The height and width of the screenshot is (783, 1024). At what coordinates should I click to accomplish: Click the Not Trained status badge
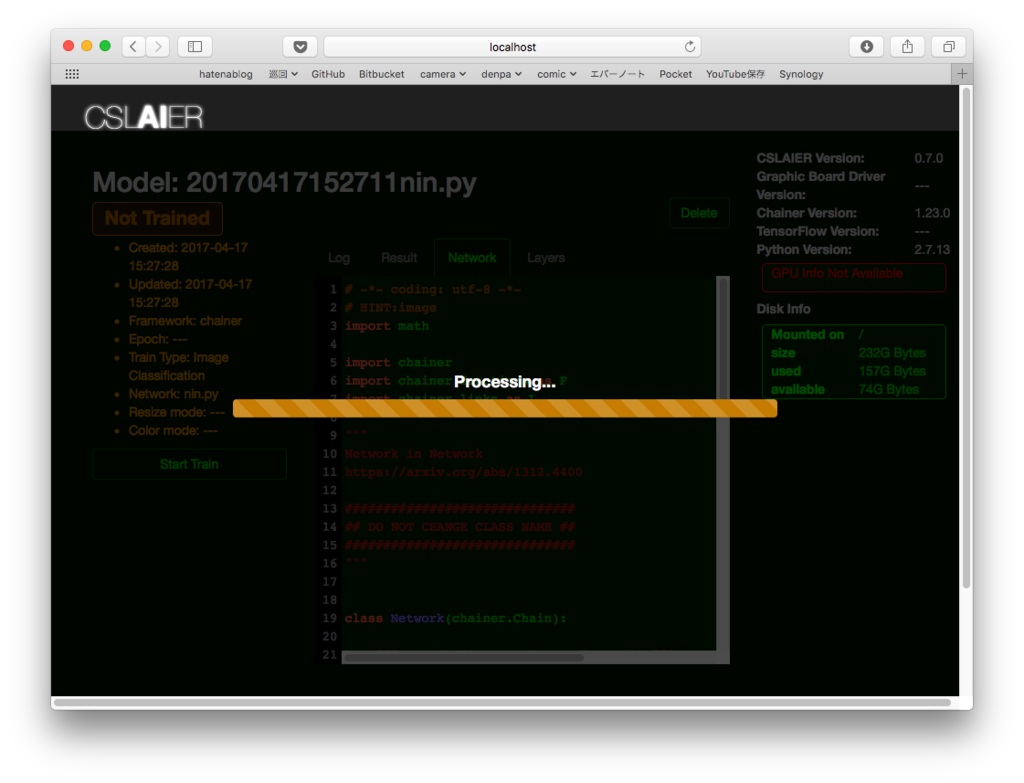[157, 218]
